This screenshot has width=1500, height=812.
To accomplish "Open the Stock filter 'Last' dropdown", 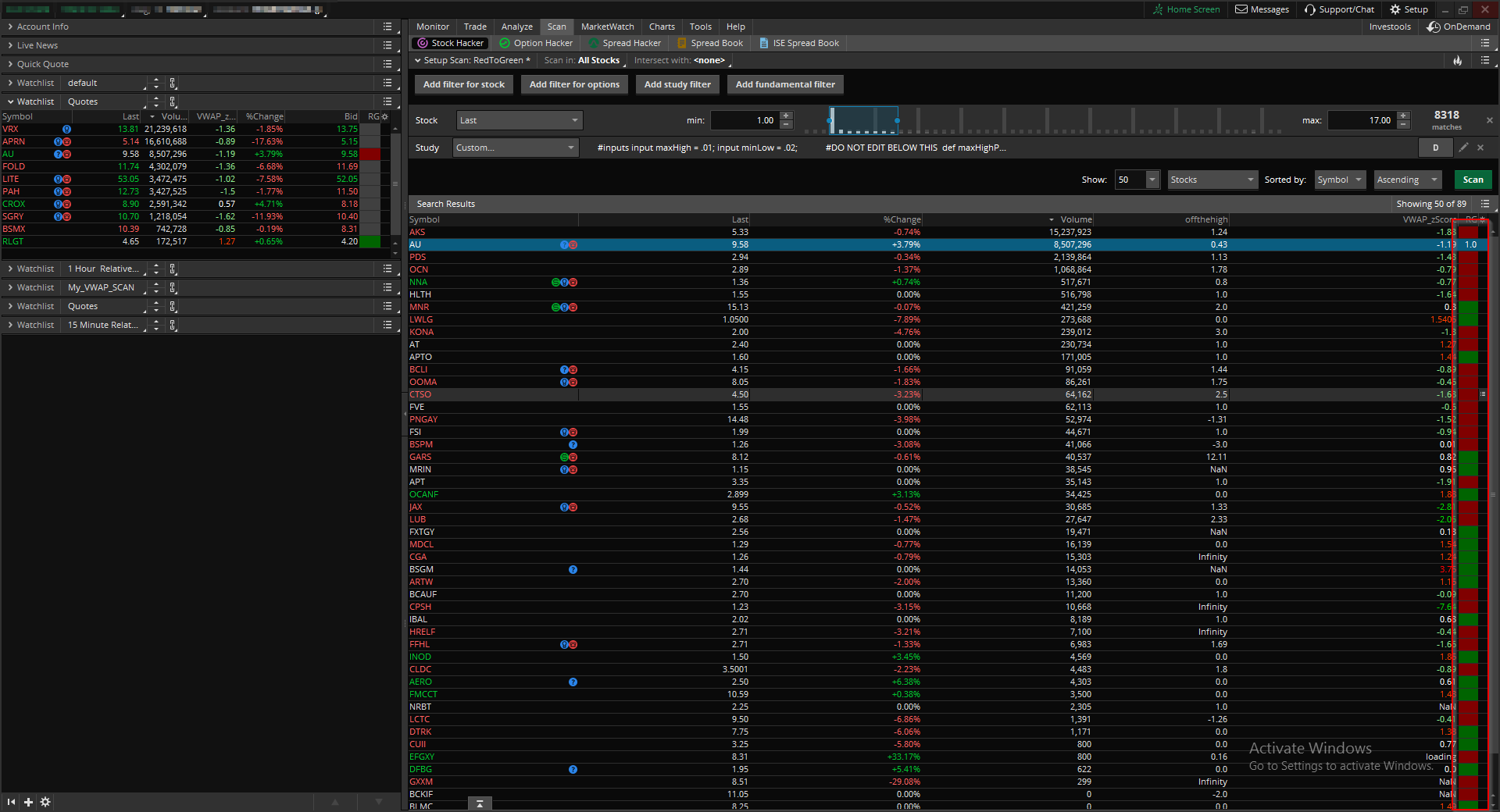I will click(x=519, y=120).
